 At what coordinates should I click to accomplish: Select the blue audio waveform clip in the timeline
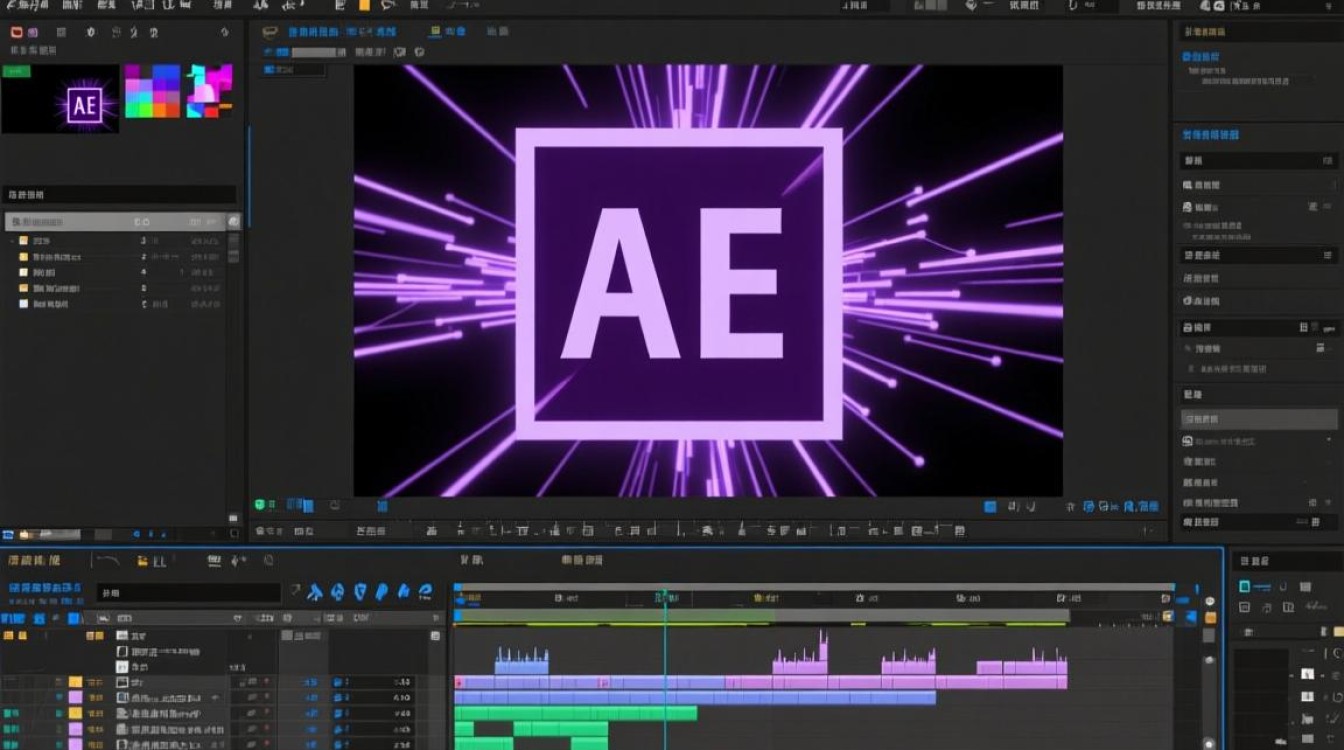point(522,661)
